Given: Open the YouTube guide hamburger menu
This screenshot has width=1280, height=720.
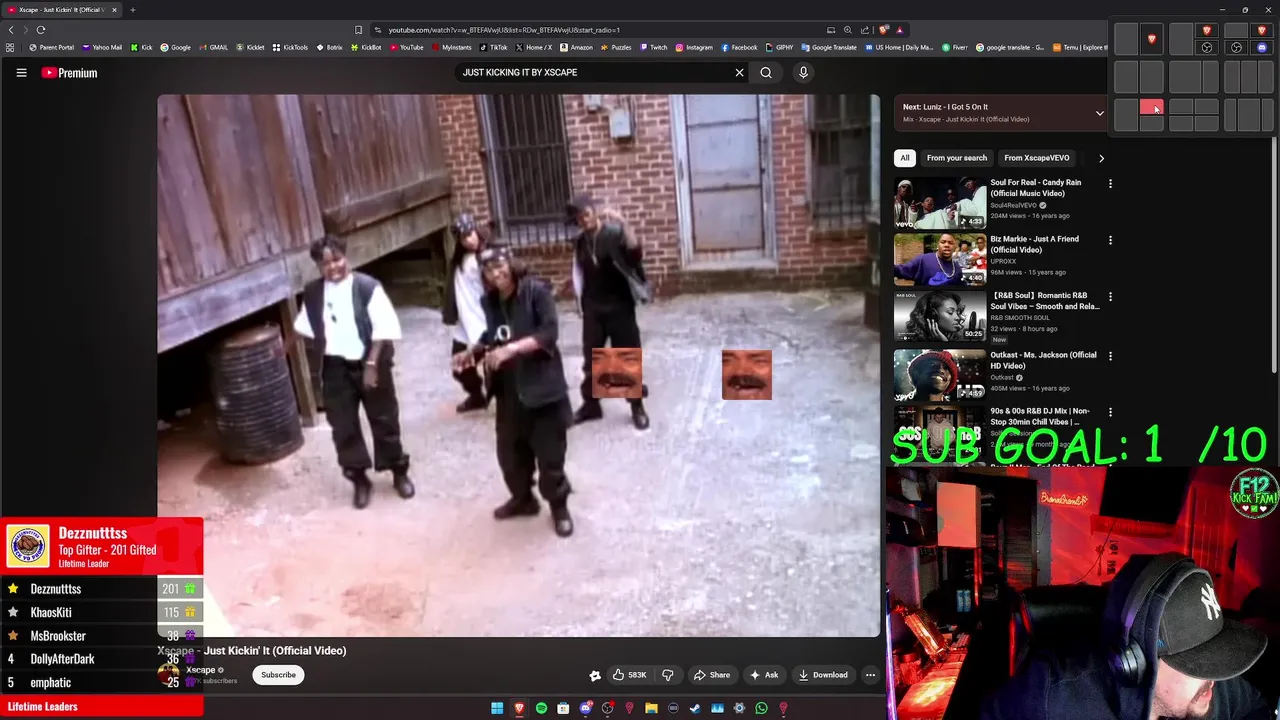Looking at the screenshot, I should (21, 72).
